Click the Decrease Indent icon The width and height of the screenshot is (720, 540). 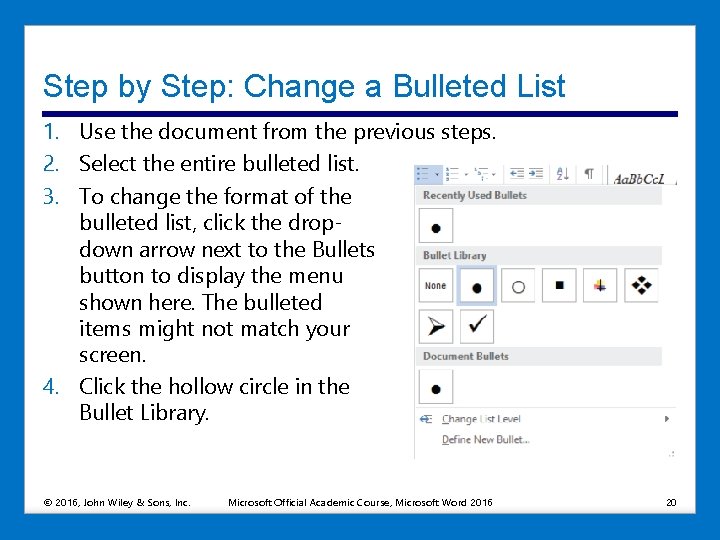pos(517,173)
